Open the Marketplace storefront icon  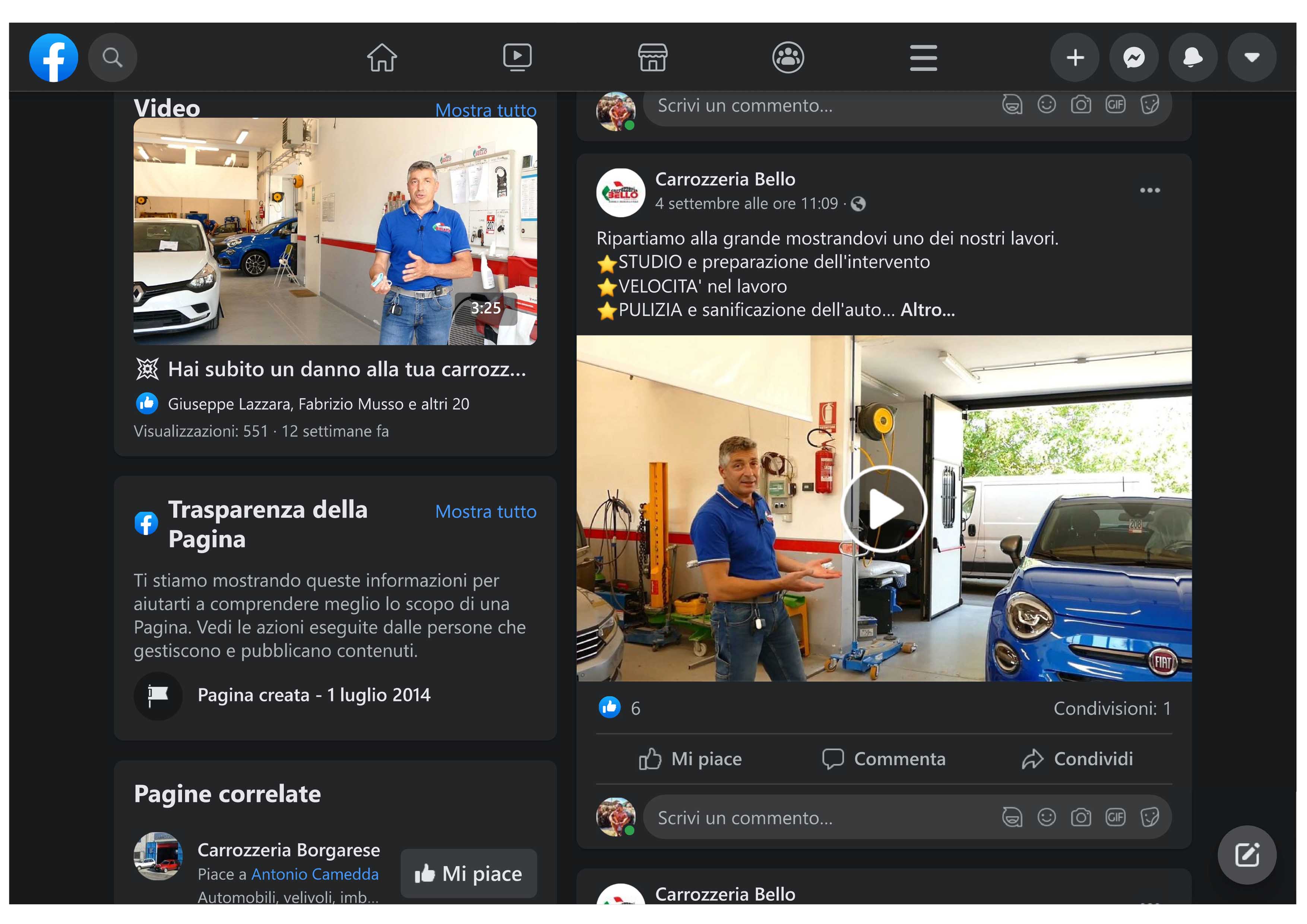point(652,57)
